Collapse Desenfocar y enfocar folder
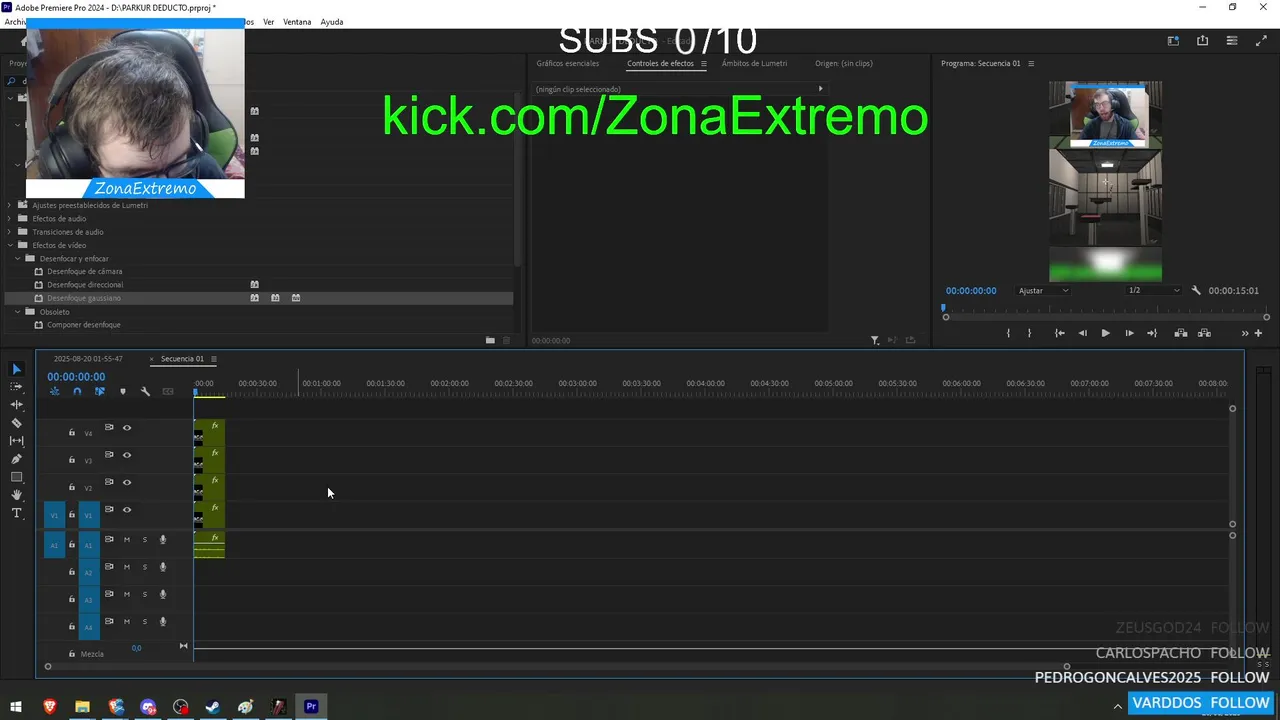1280x720 pixels. tap(17, 258)
